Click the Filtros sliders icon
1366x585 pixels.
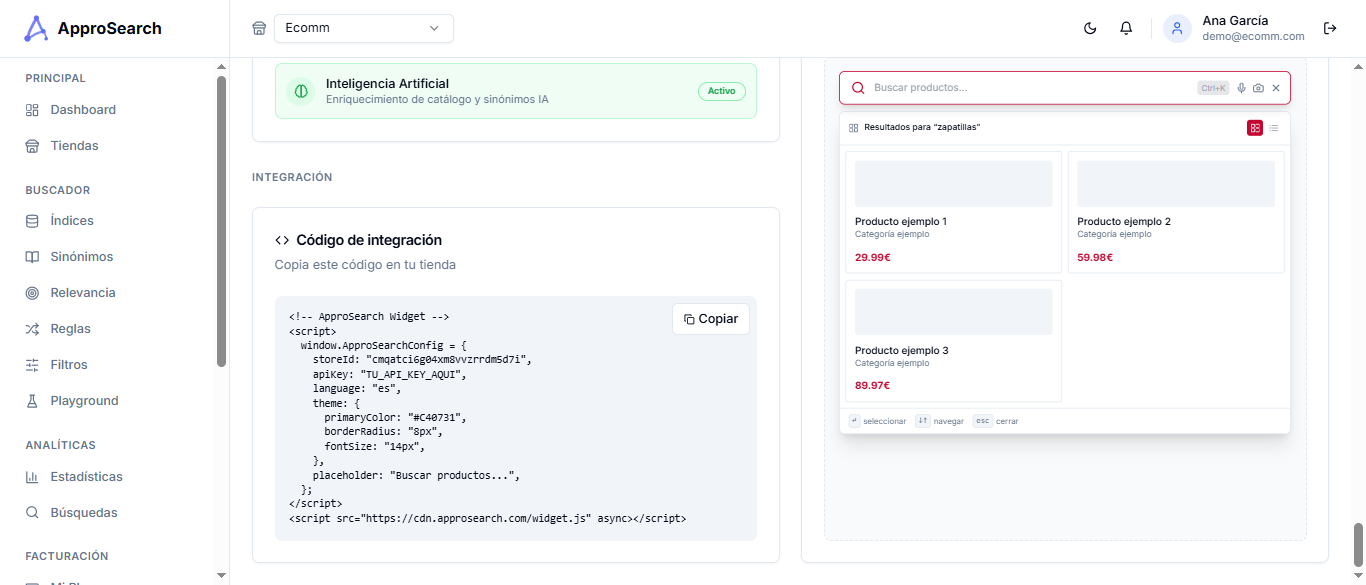tap(32, 365)
